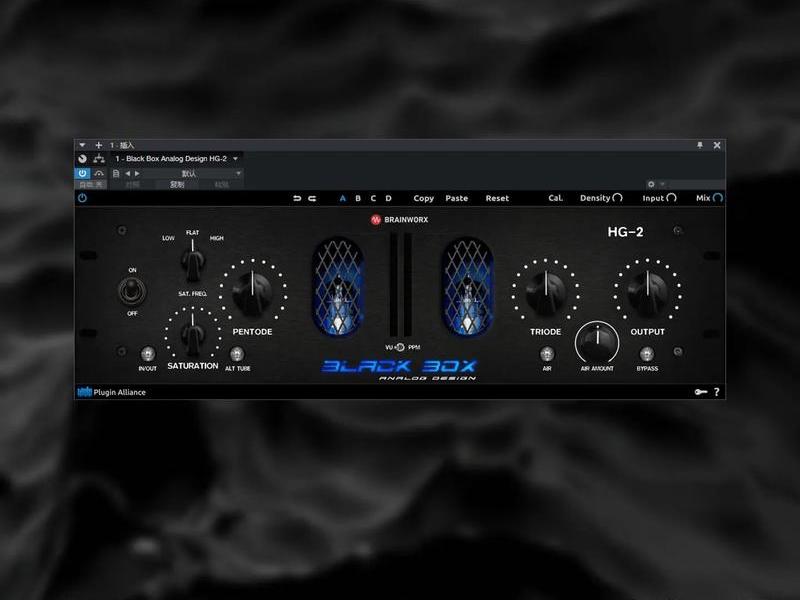This screenshot has width=800, height=600.
Task: Go to previous preset with left arrow
Action: (128, 173)
